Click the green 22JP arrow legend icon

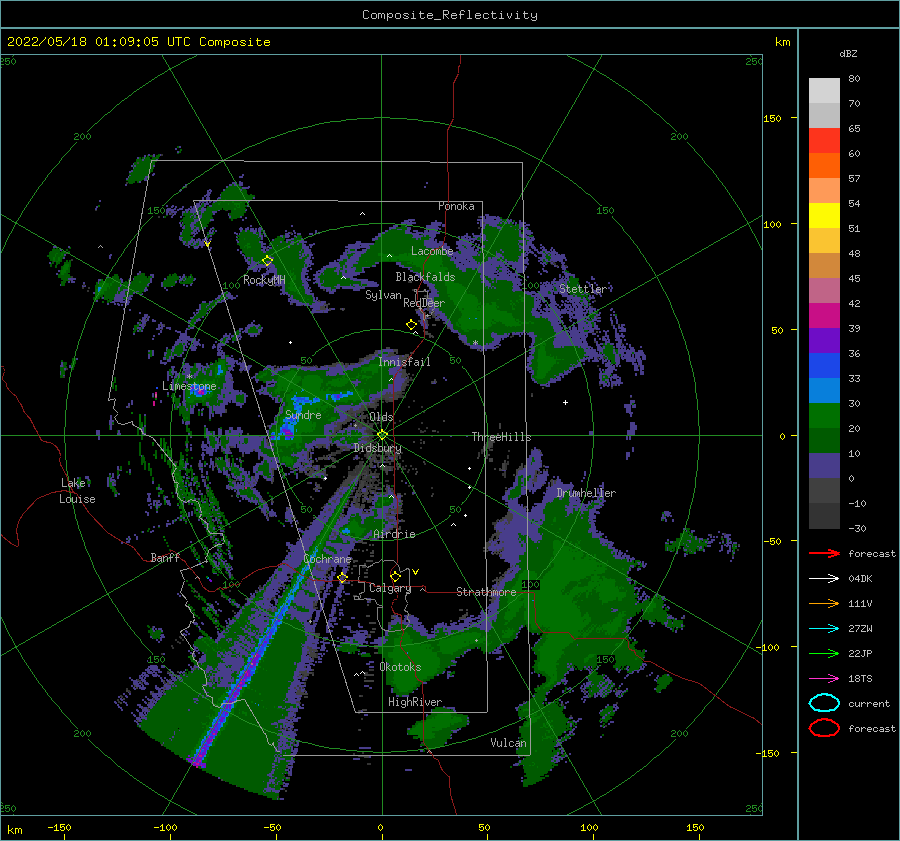coord(824,653)
